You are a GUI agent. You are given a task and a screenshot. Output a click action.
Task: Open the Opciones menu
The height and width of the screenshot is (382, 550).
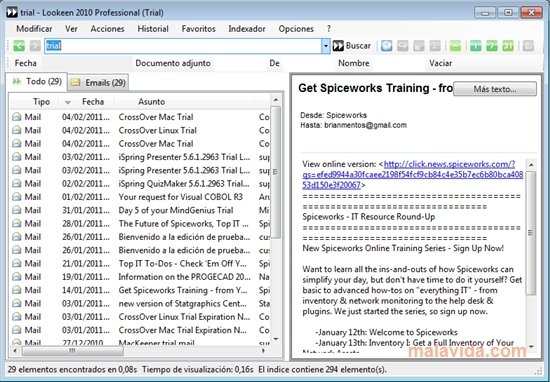(296, 29)
